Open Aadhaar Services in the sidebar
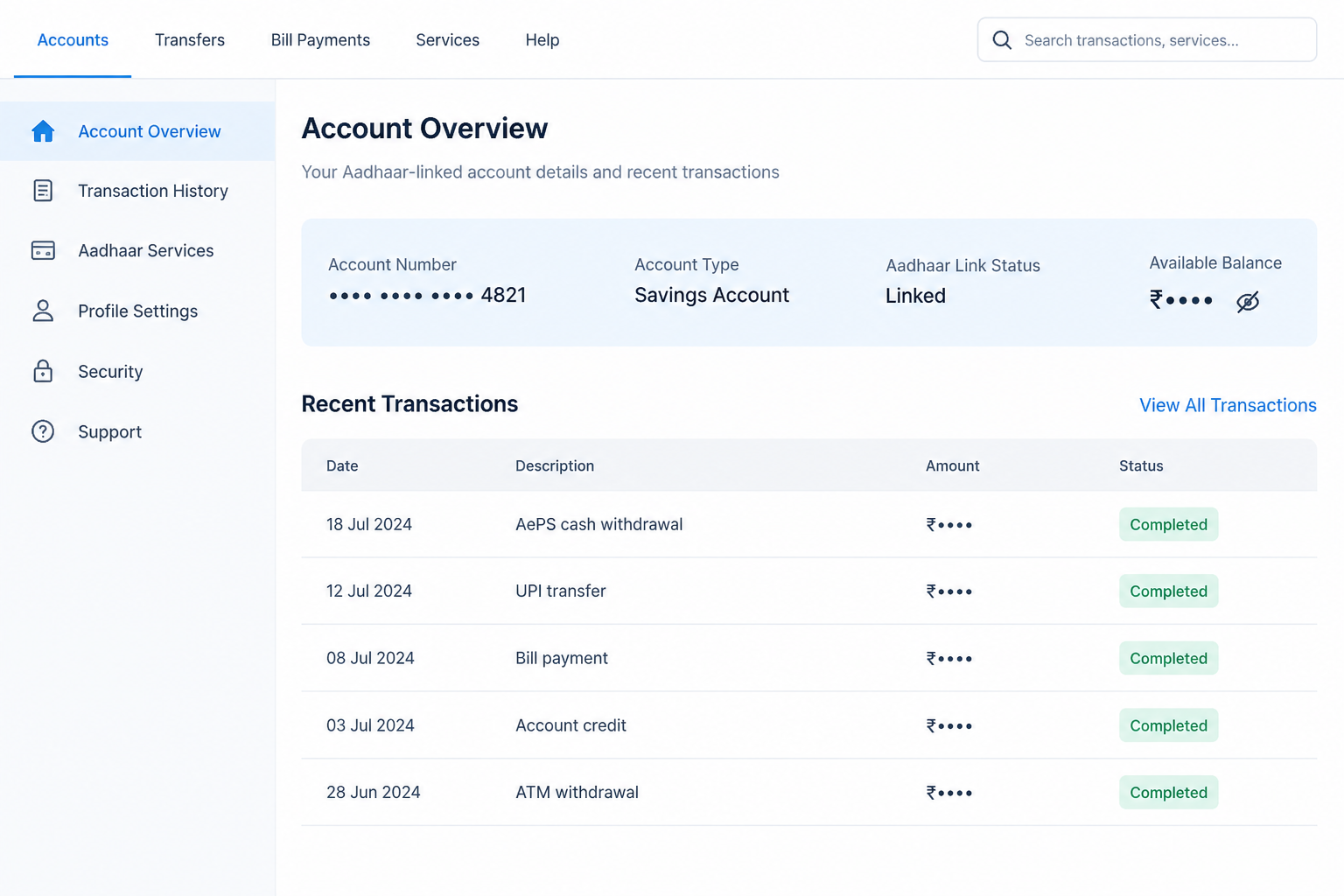Screen dimensions: 1344x896 pyautogui.click(x=137, y=250)
